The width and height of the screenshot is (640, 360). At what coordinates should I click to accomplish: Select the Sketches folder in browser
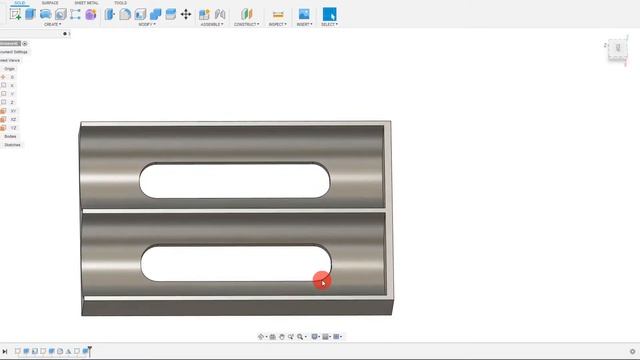coord(12,145)
